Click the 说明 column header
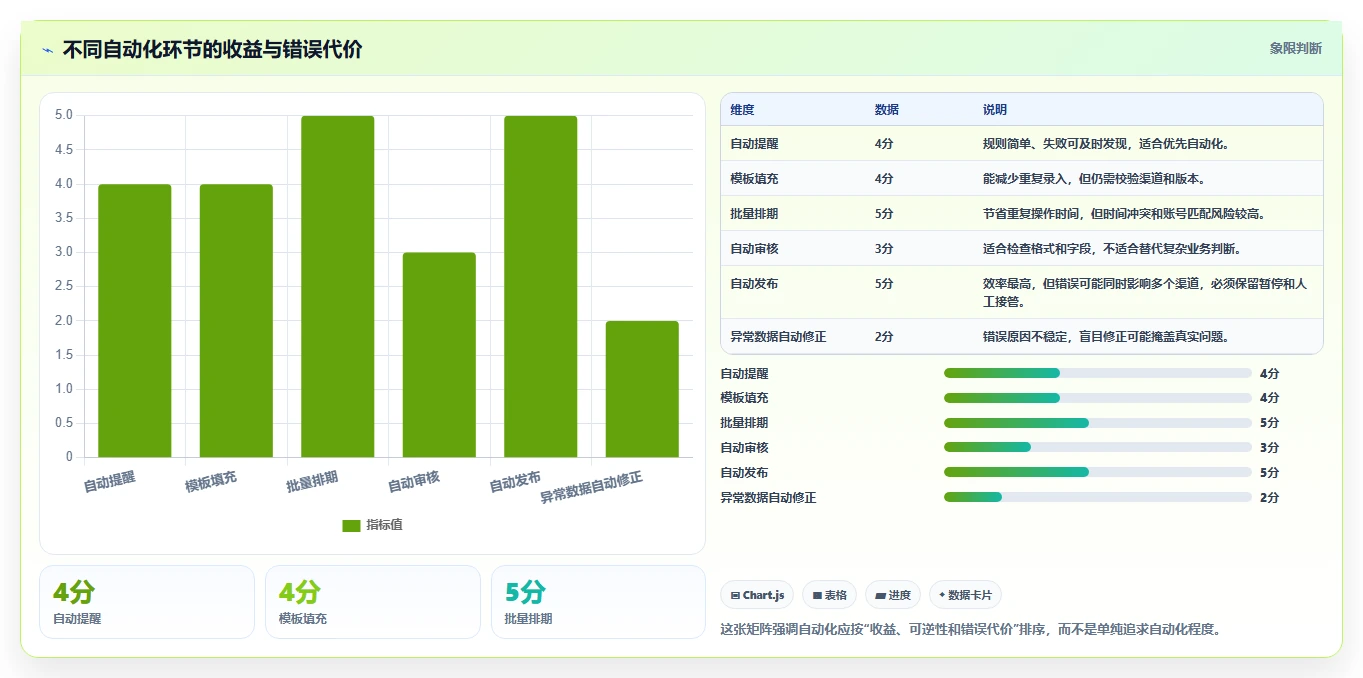This screenshot has height=678, width=1363. click(995, 110)
